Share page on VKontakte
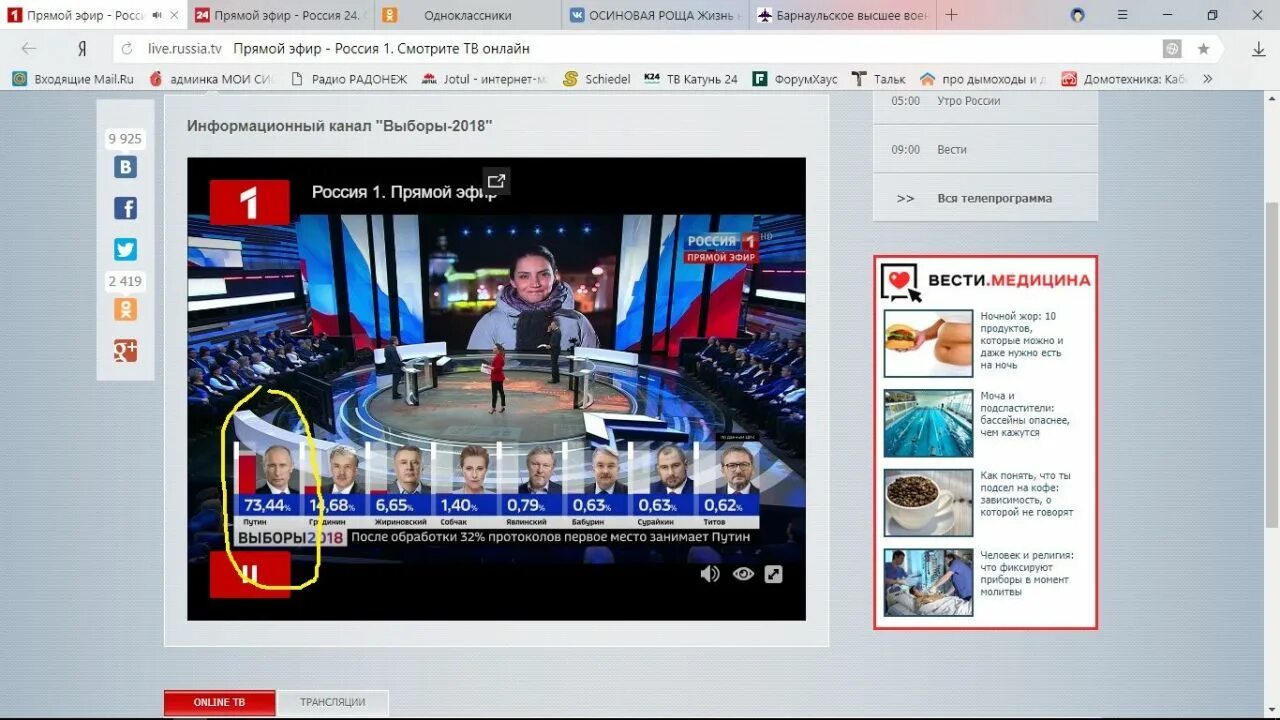1280x720 pixels. coord(125,167)
